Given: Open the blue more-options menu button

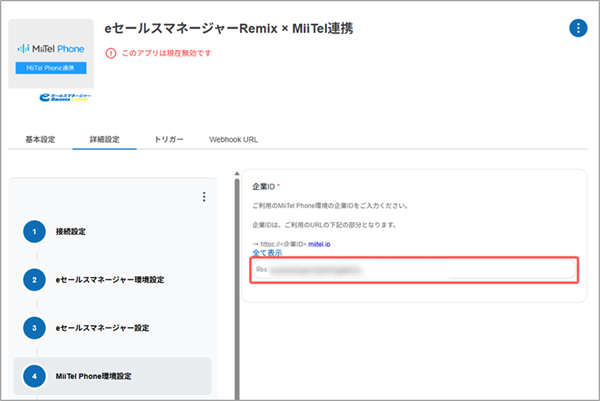Looking at the screenshot, I should [577, 28].
